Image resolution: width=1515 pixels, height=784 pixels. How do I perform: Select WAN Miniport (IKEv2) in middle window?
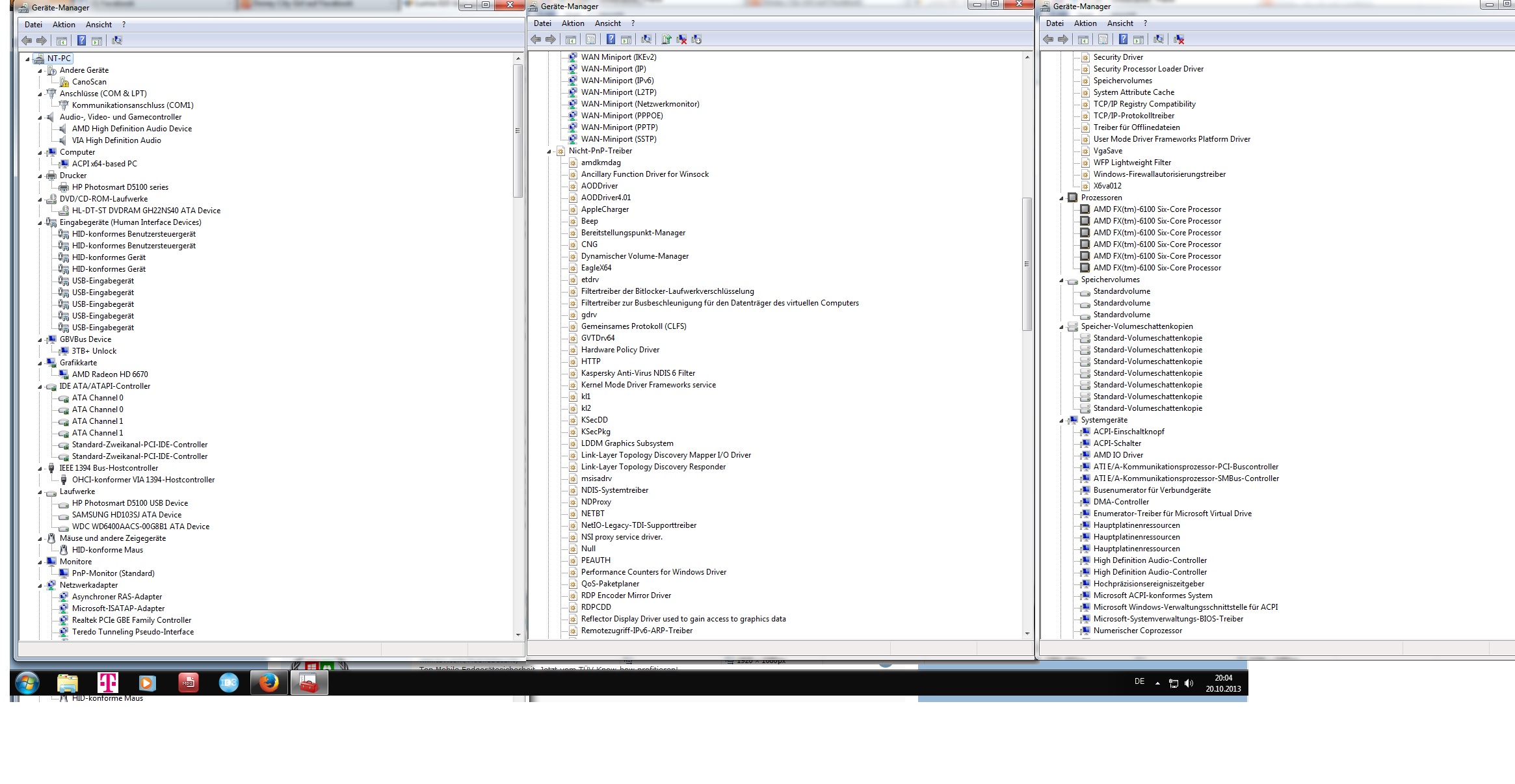(x=618, y=57)
